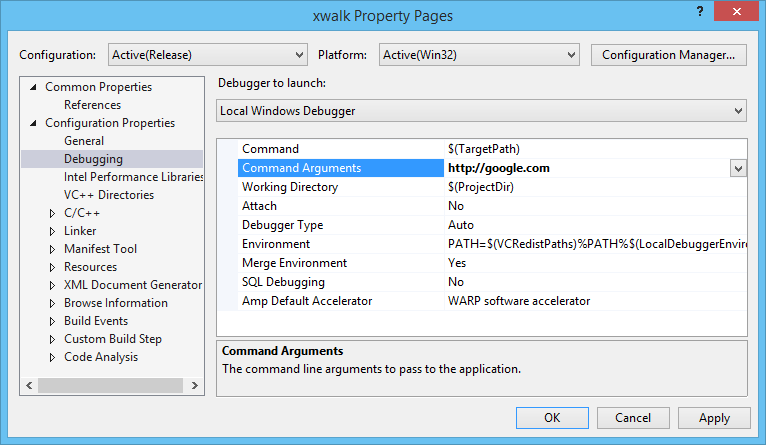The height and width of the screenshot is (445, 766).
Task: Expand the Manifest Tool node
Action: (x=53, y=249)
